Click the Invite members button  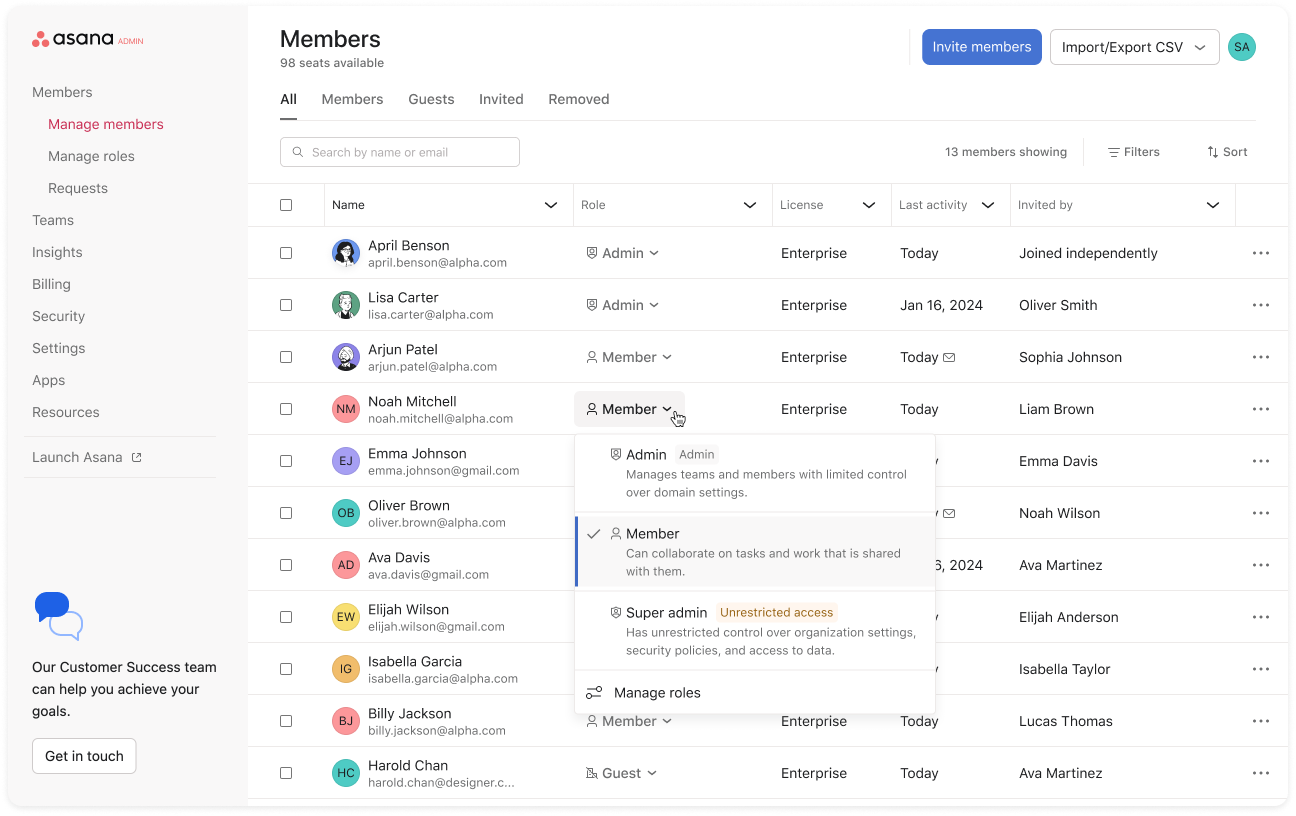click(981, 47)
